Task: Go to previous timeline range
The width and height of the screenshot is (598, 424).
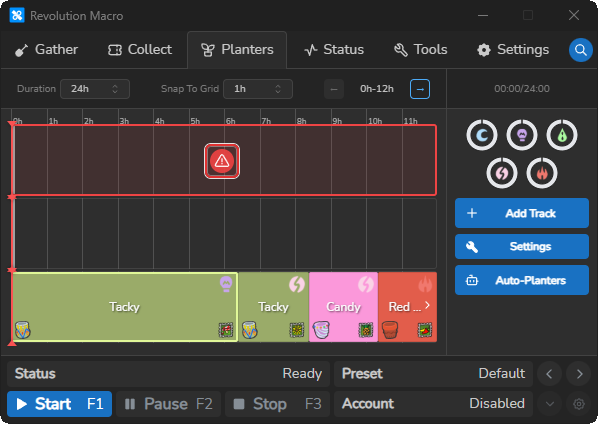Action: pos(334,89)
